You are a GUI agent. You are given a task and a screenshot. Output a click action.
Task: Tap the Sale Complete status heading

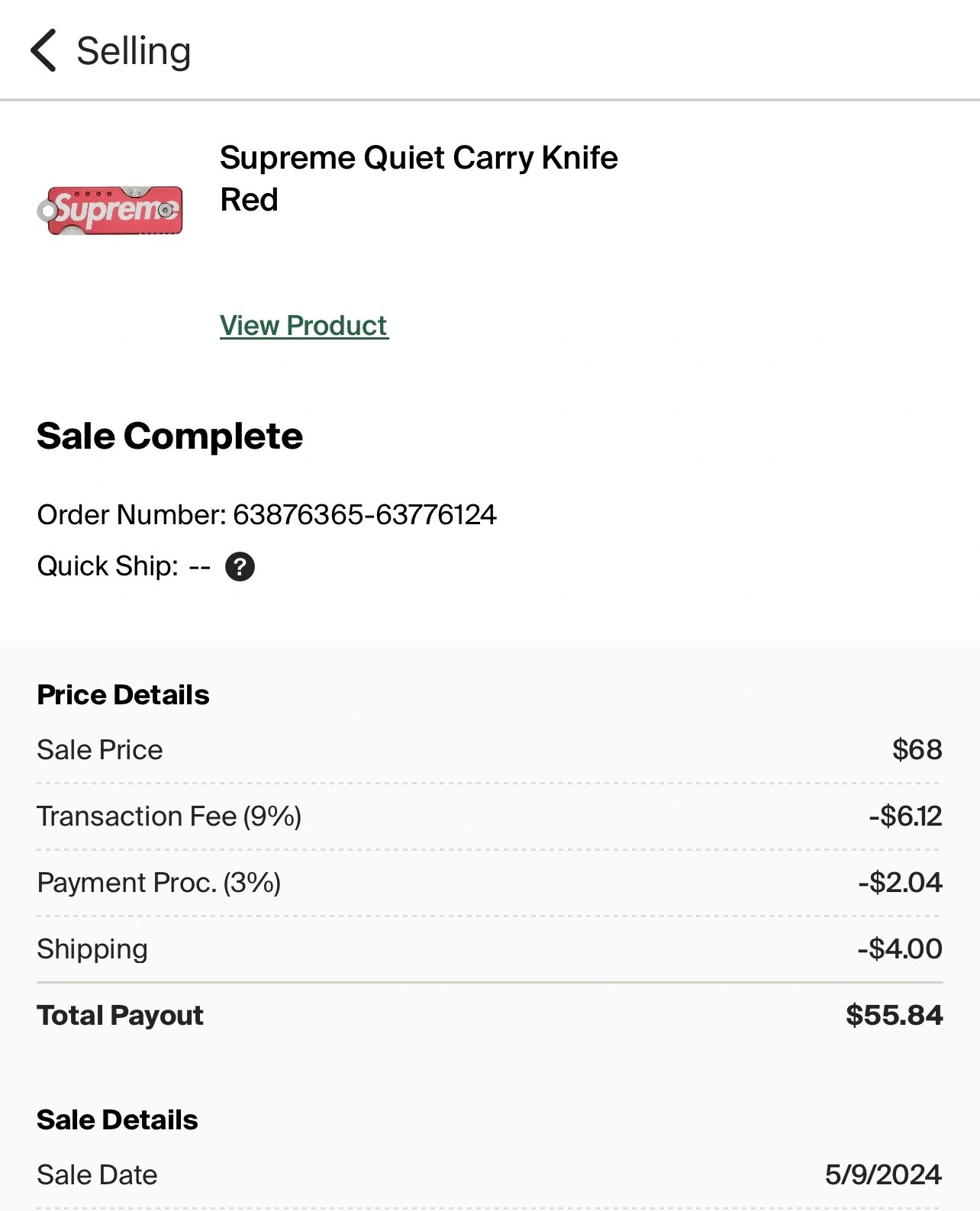pos(169,436)
